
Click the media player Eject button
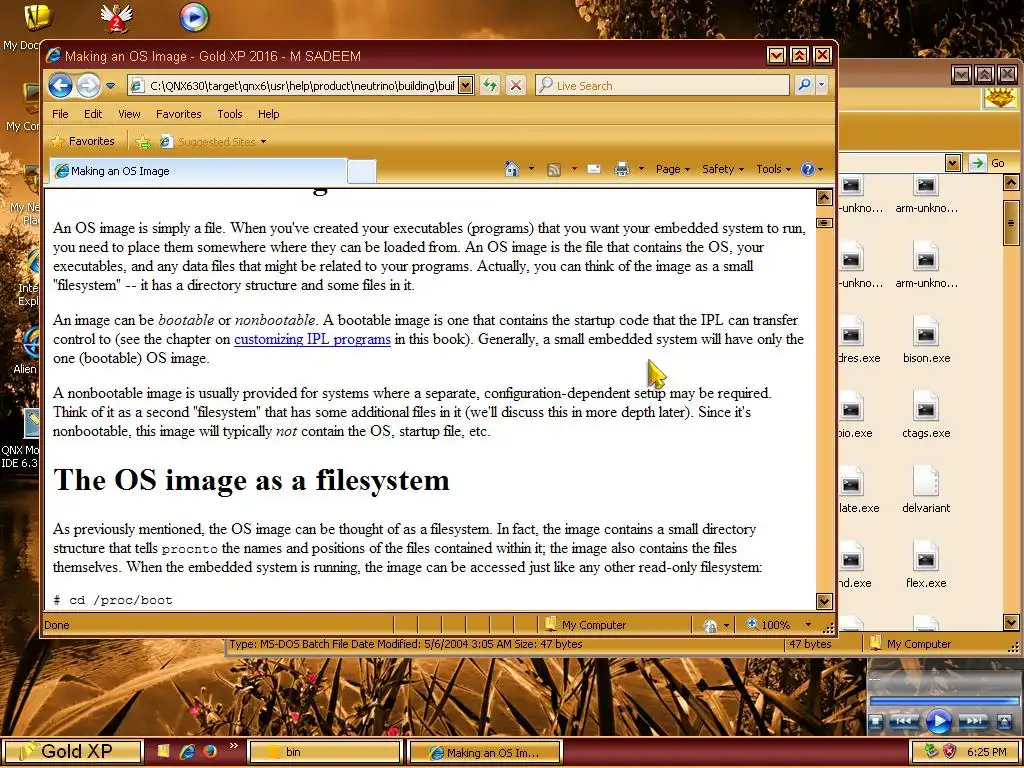1003,722
